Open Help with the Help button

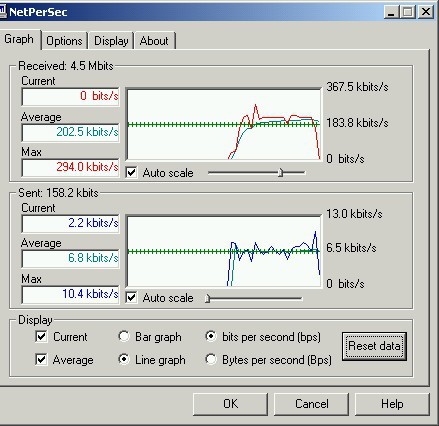(x=392, y=404)
